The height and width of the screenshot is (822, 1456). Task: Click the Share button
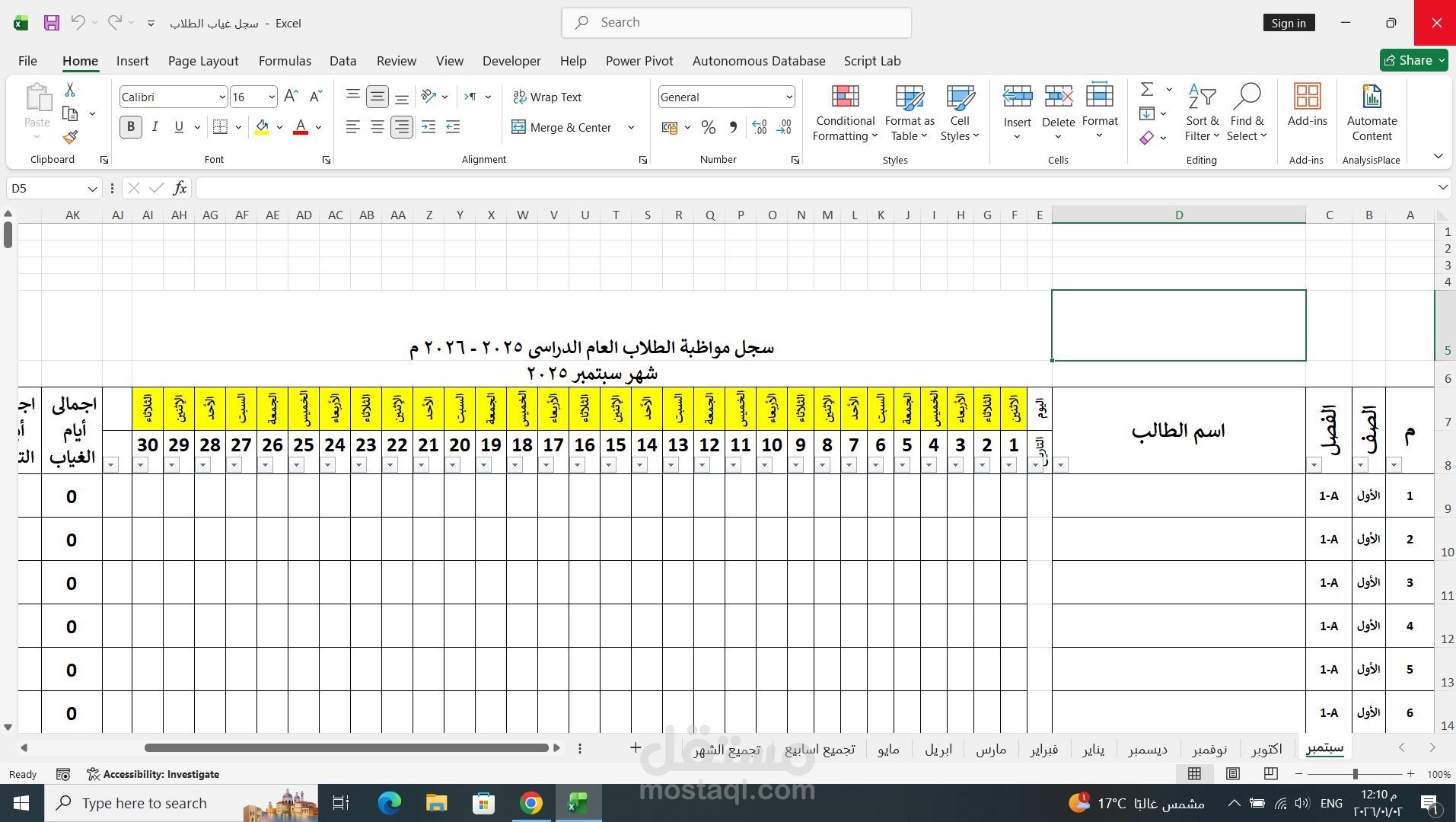point(1413,60)
